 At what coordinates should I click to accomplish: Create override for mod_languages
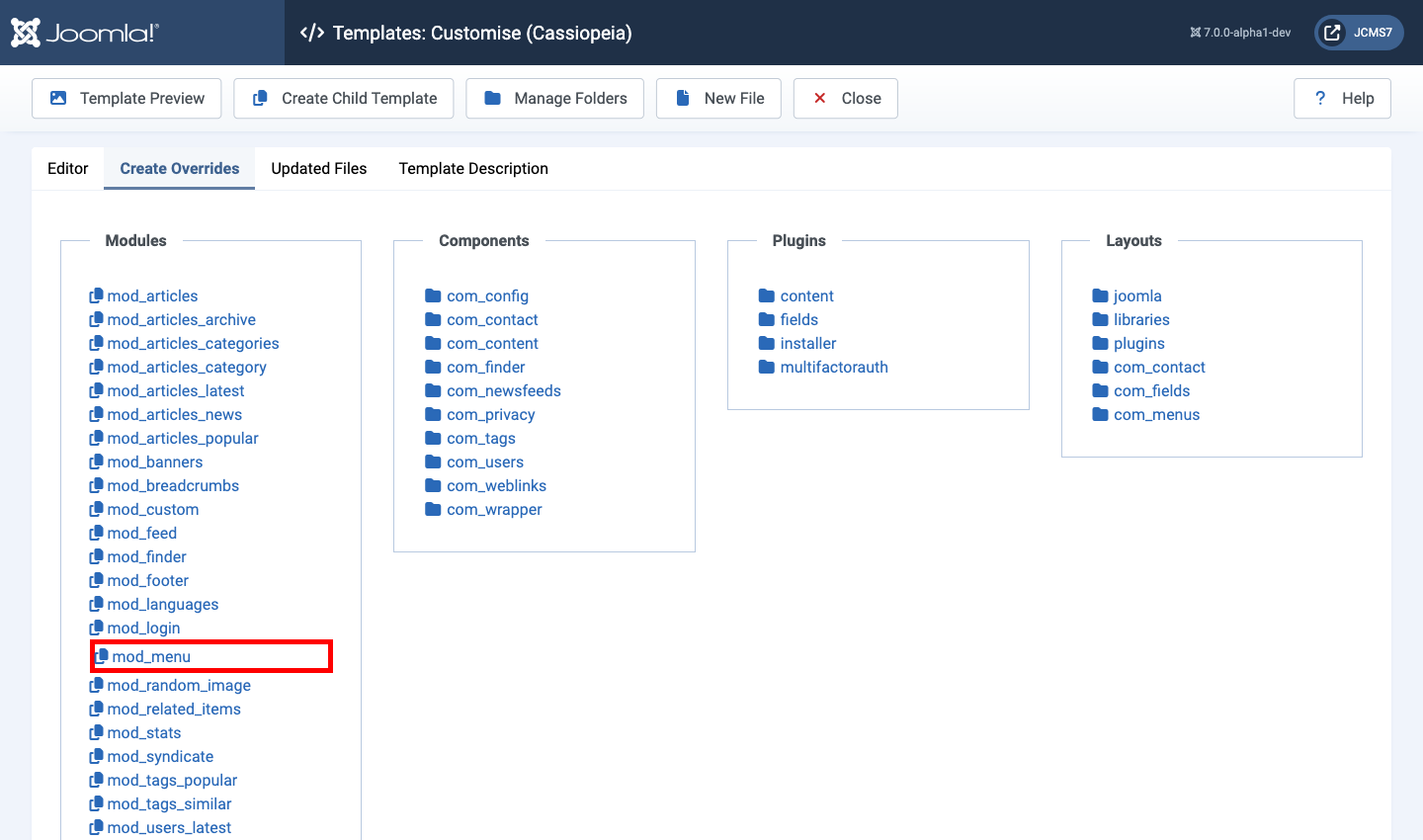pos(154,604)
